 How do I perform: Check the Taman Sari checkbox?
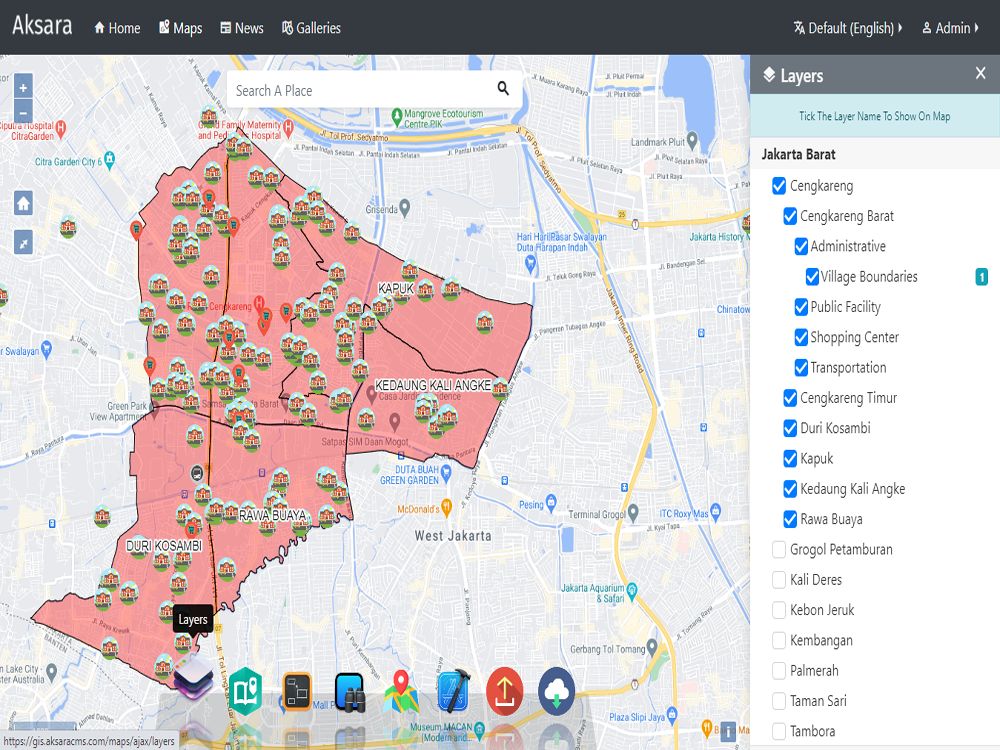779,701
